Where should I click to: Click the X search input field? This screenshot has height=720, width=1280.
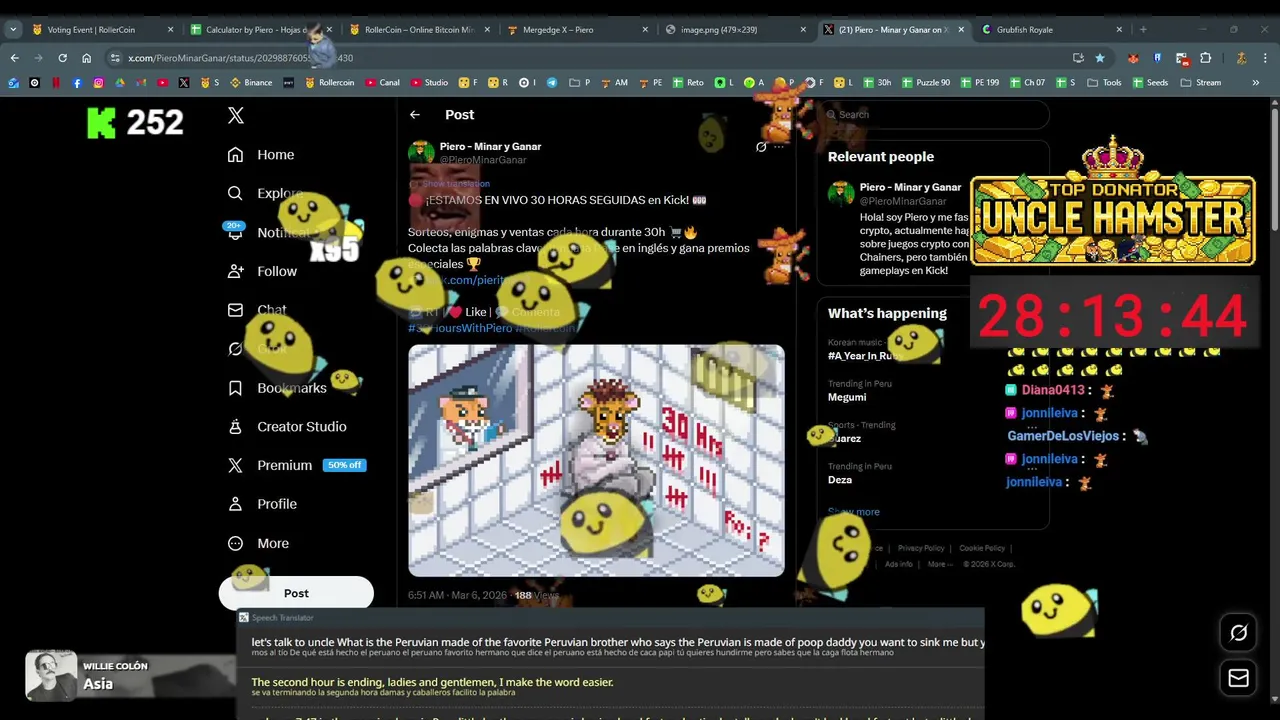coord(935,115)
